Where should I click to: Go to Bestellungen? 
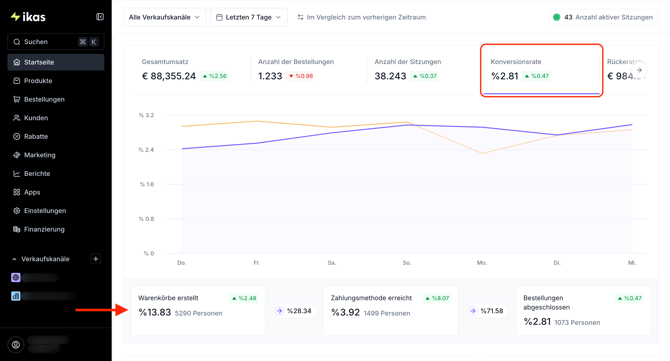(56, 100)
